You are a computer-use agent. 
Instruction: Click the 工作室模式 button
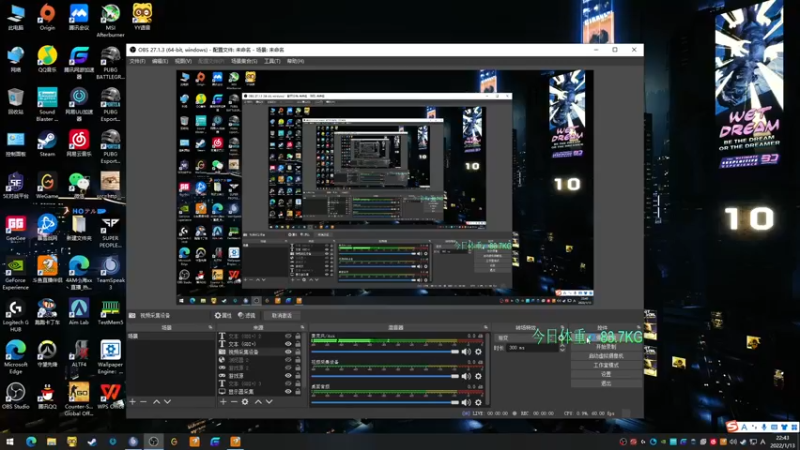click(606, 365)
